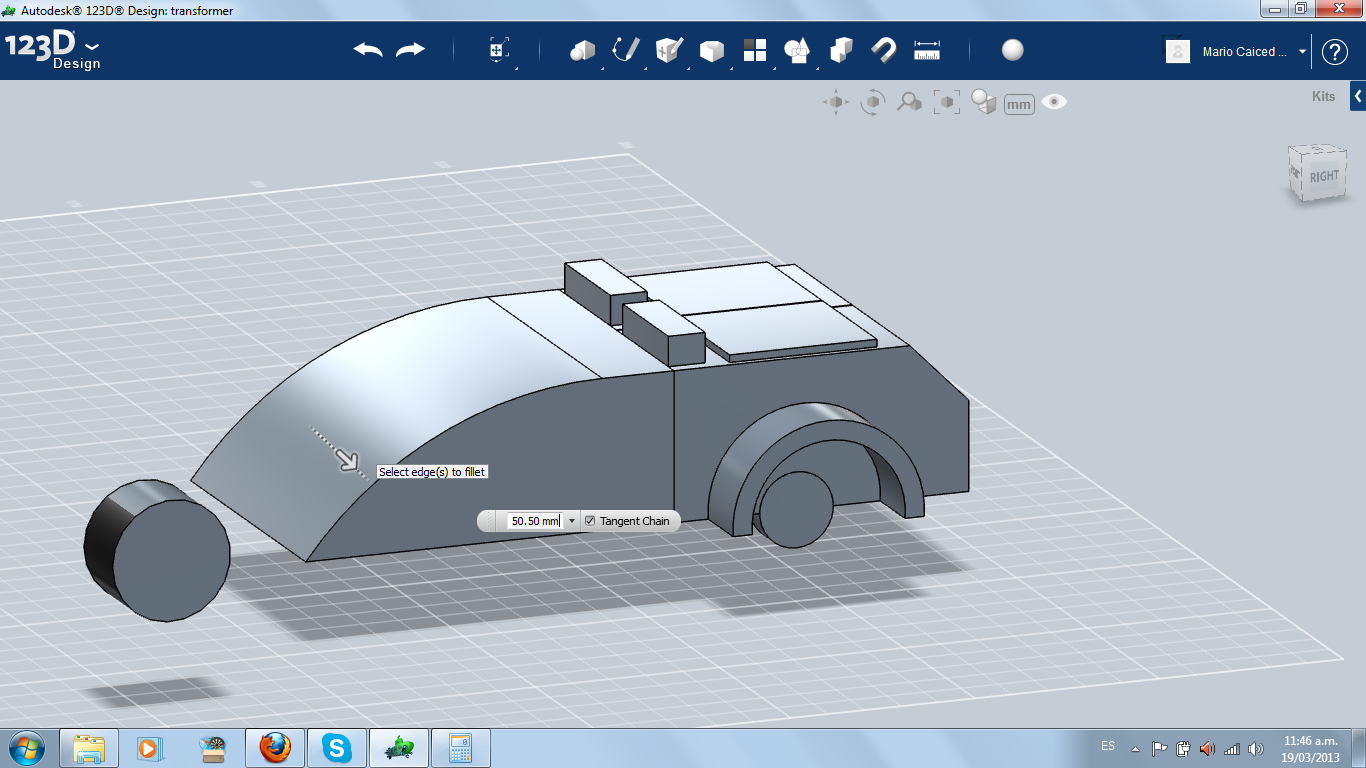Image resolution: width=1366 pixels, height=768 pixels.
Task: Select the Sketch tool
Action: coord(626,50)
